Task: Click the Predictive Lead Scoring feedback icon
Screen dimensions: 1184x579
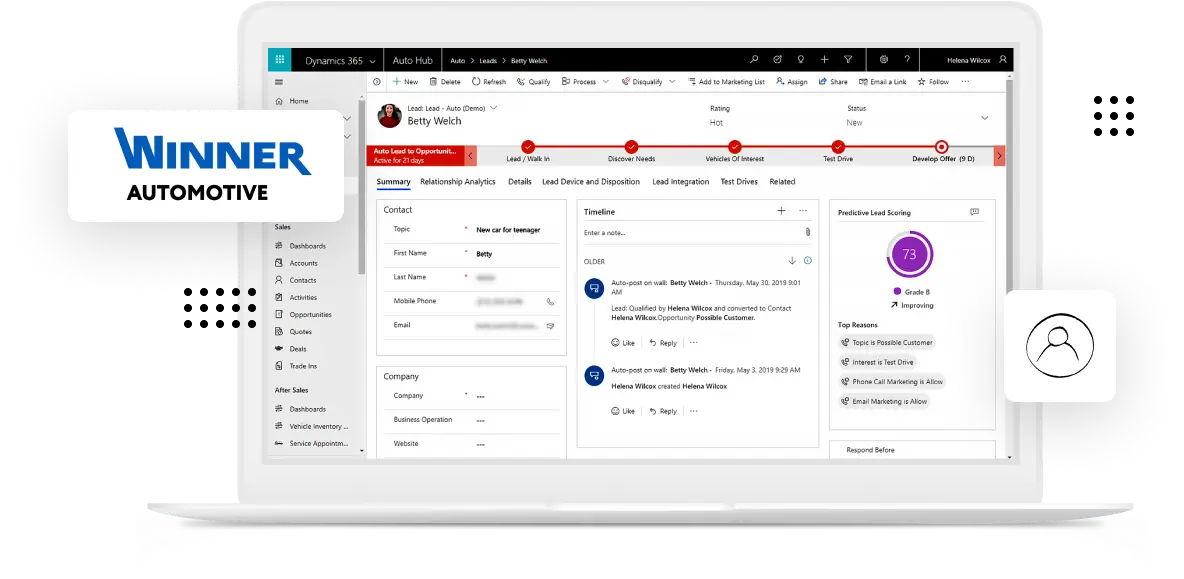Action: tap(974, 213)
